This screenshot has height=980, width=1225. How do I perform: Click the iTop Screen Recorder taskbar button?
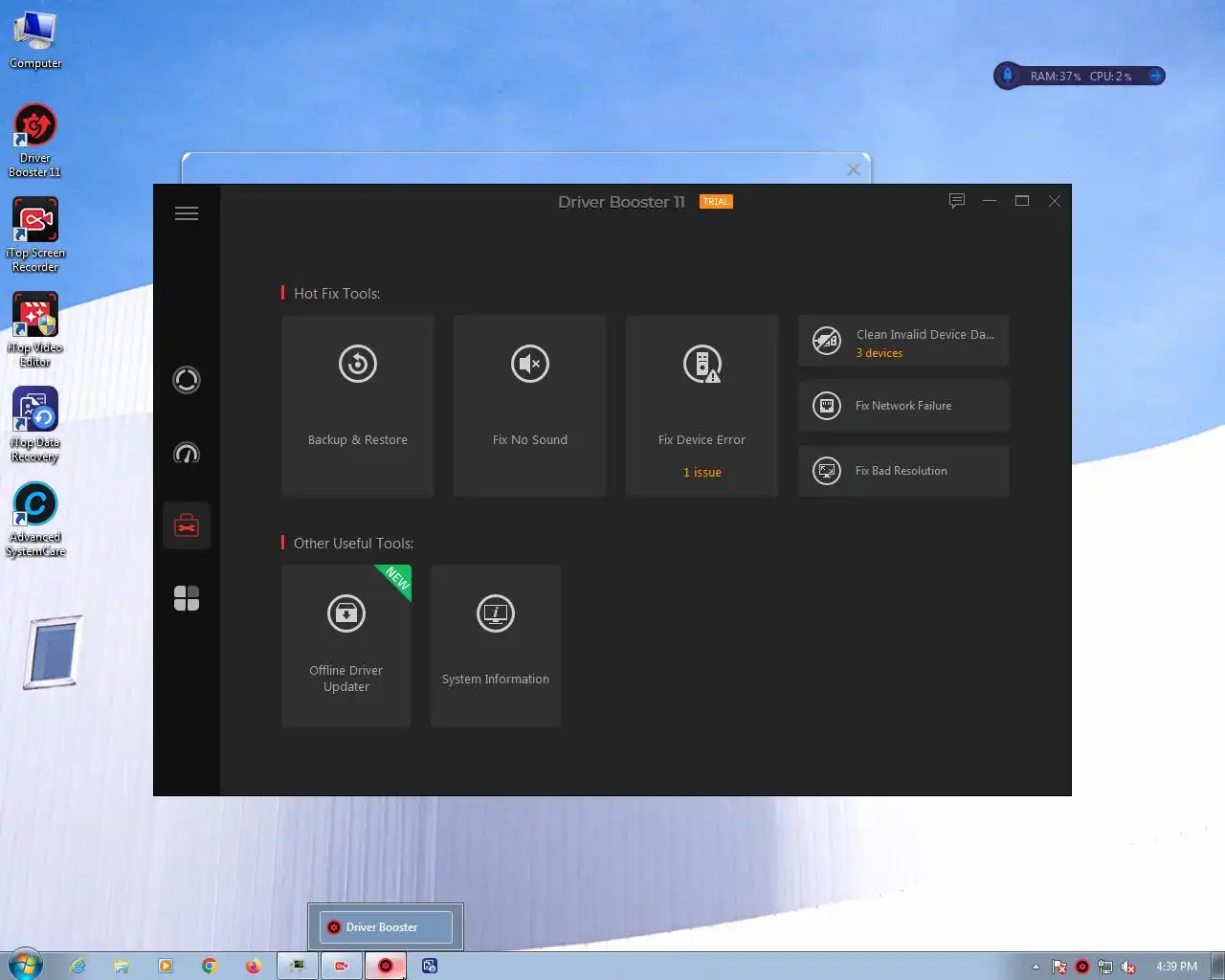tap(342, 966)
